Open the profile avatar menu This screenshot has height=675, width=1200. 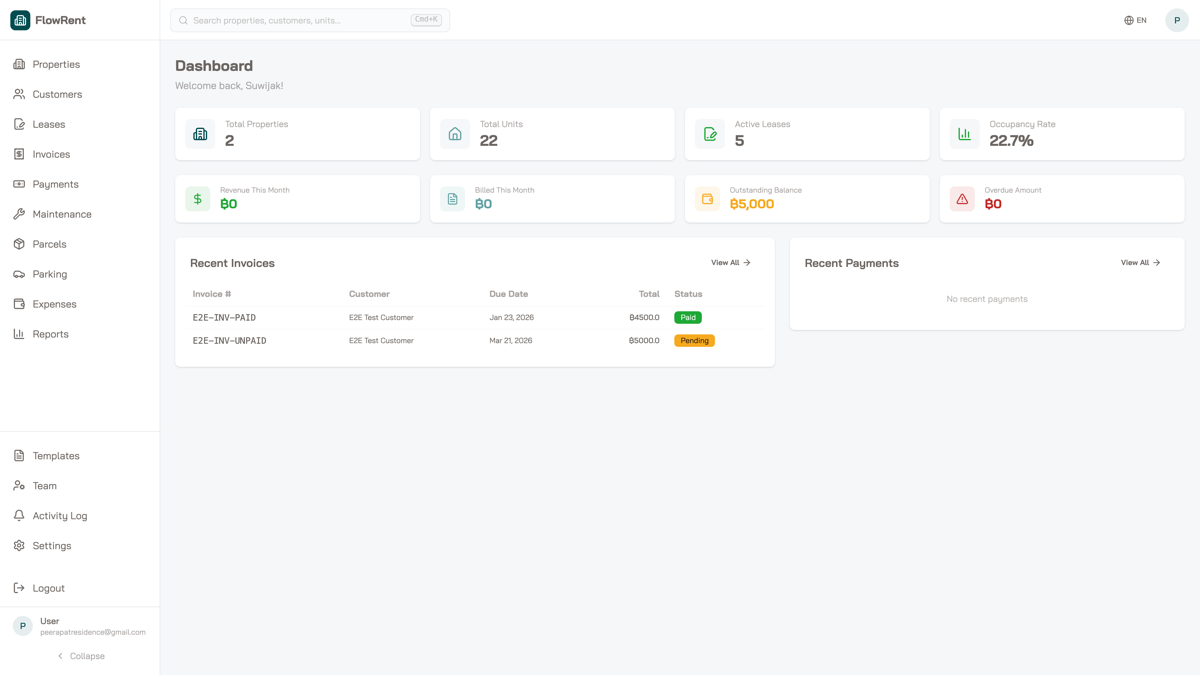pos(1177,19)
